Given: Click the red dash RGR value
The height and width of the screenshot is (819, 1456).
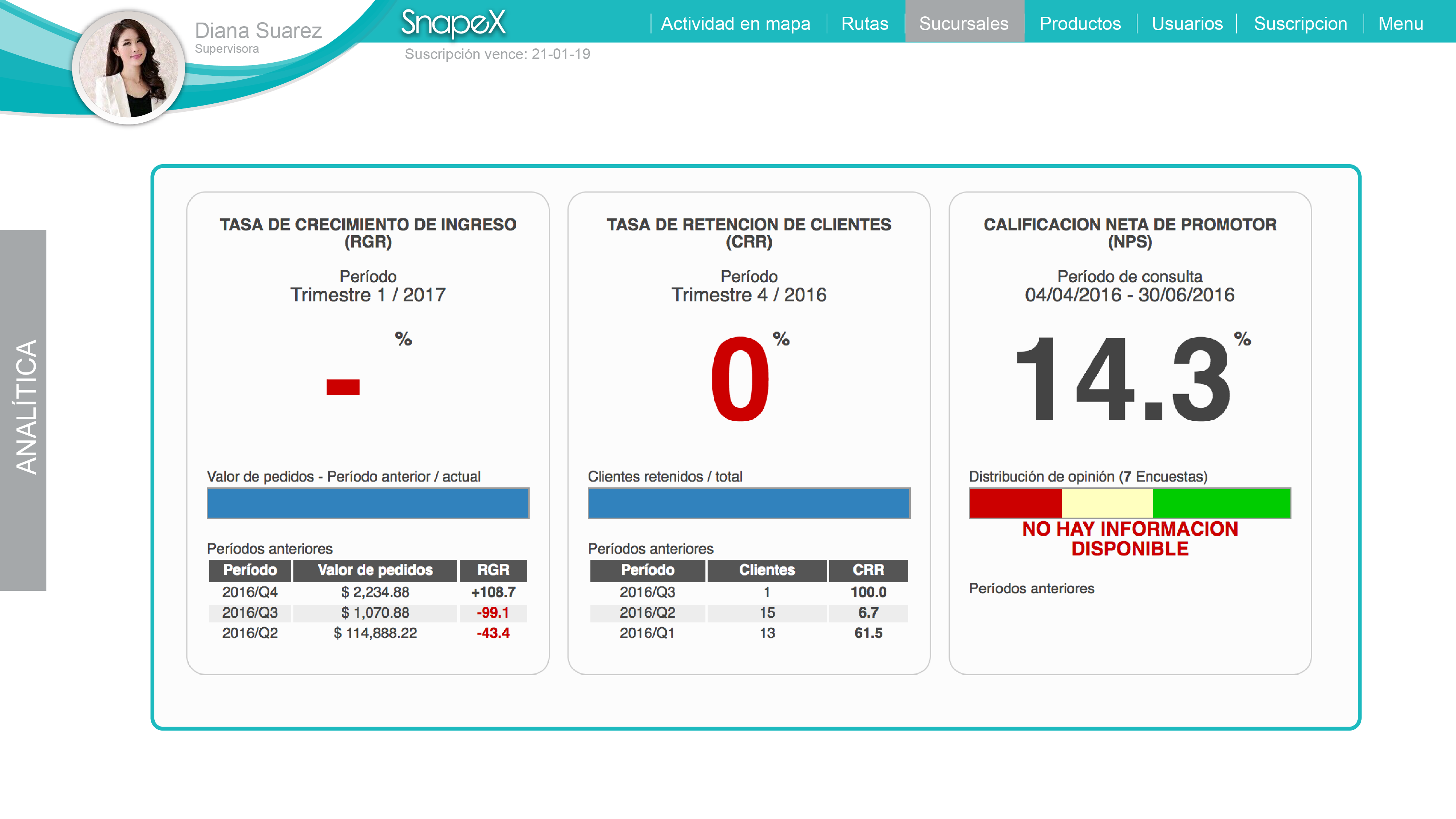Looking at the screenshot, I should point(343,387).
